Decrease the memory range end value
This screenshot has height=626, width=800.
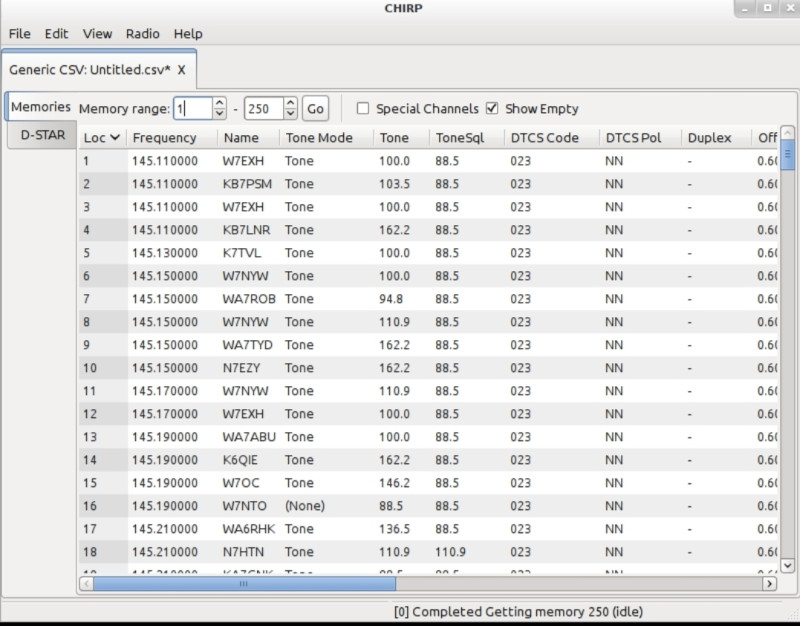(x=290, y=113)
